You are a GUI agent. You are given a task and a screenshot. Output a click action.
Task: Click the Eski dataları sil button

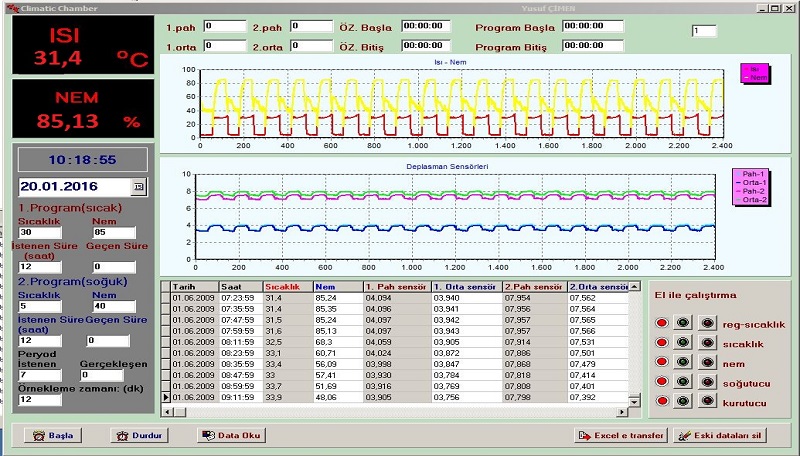[721, 436]
